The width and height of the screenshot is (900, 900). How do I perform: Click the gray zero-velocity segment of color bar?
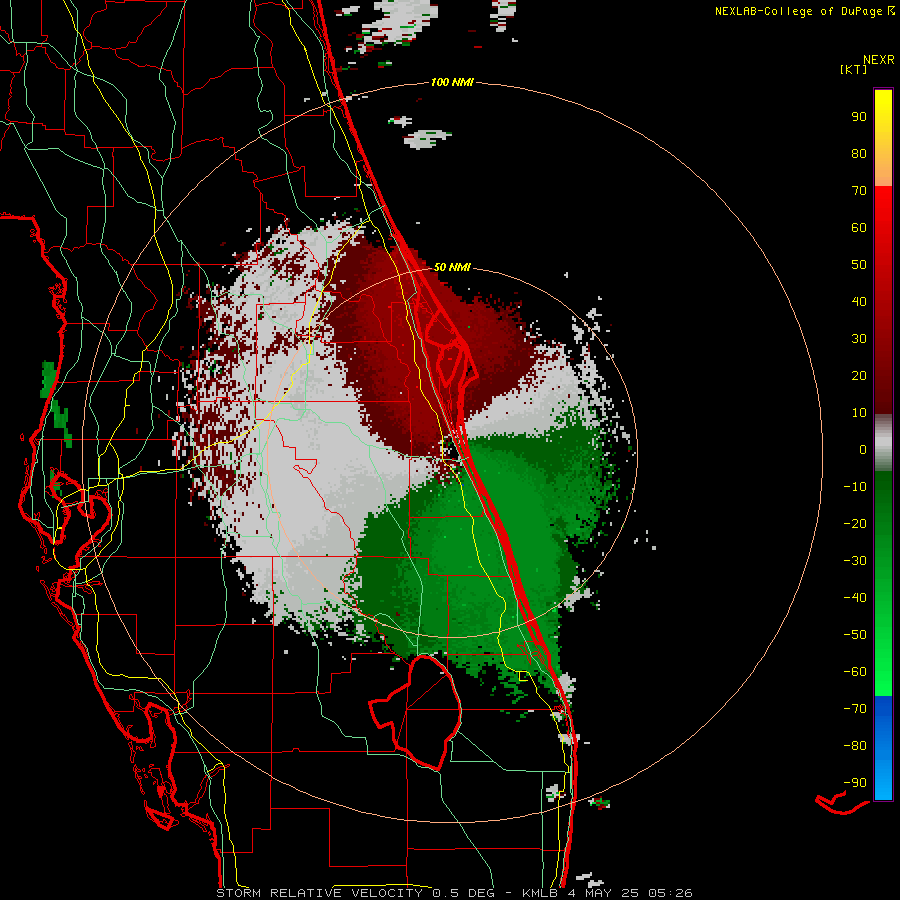(883, 443)
